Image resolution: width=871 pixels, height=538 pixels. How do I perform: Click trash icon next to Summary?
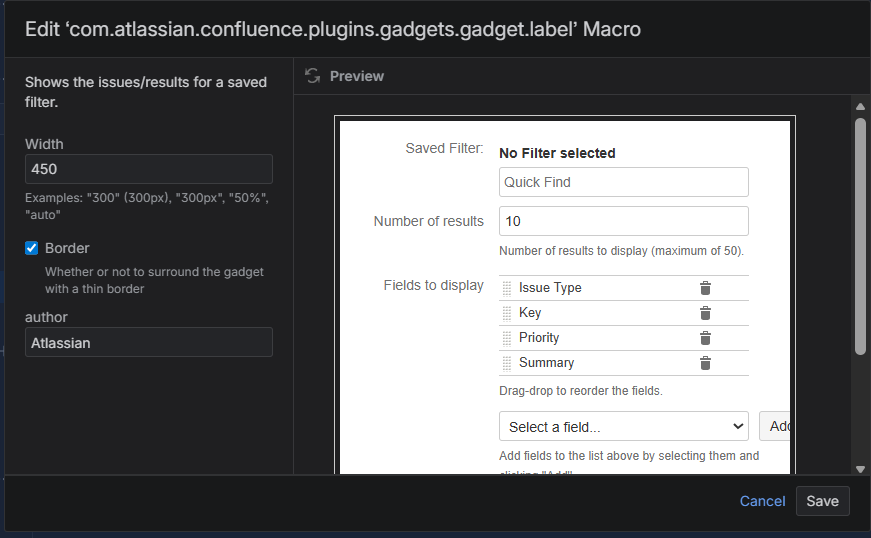coord(705,363)
